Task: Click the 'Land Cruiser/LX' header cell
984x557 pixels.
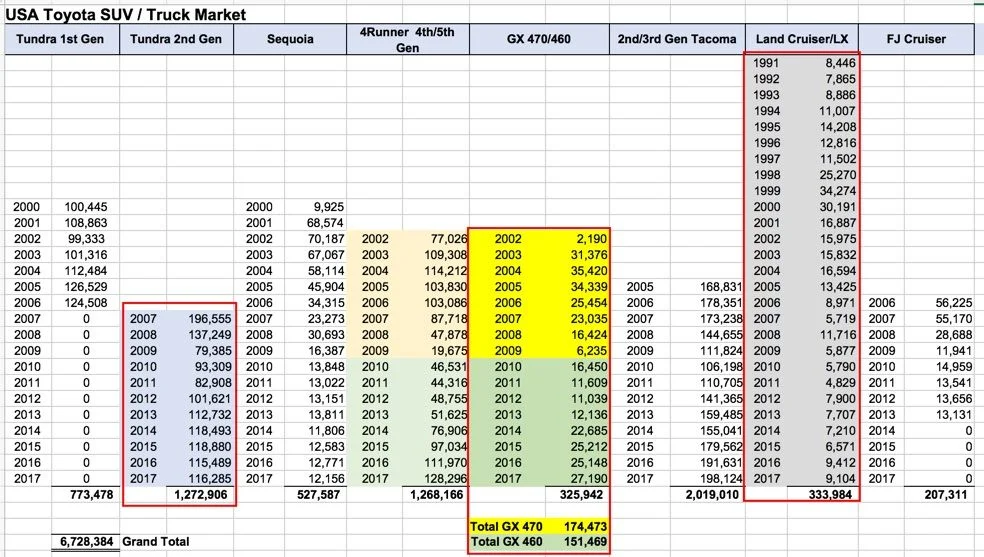Action: point(802,39)
